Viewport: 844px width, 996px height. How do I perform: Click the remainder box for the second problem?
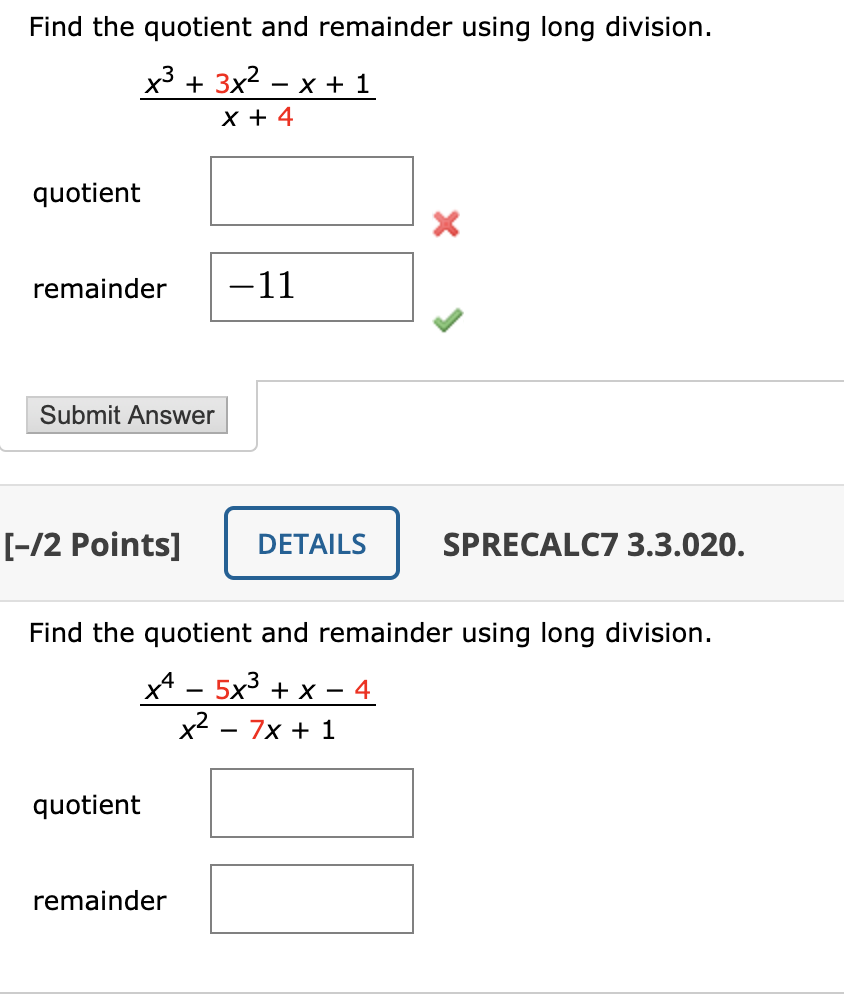click(x=311, y=898)
